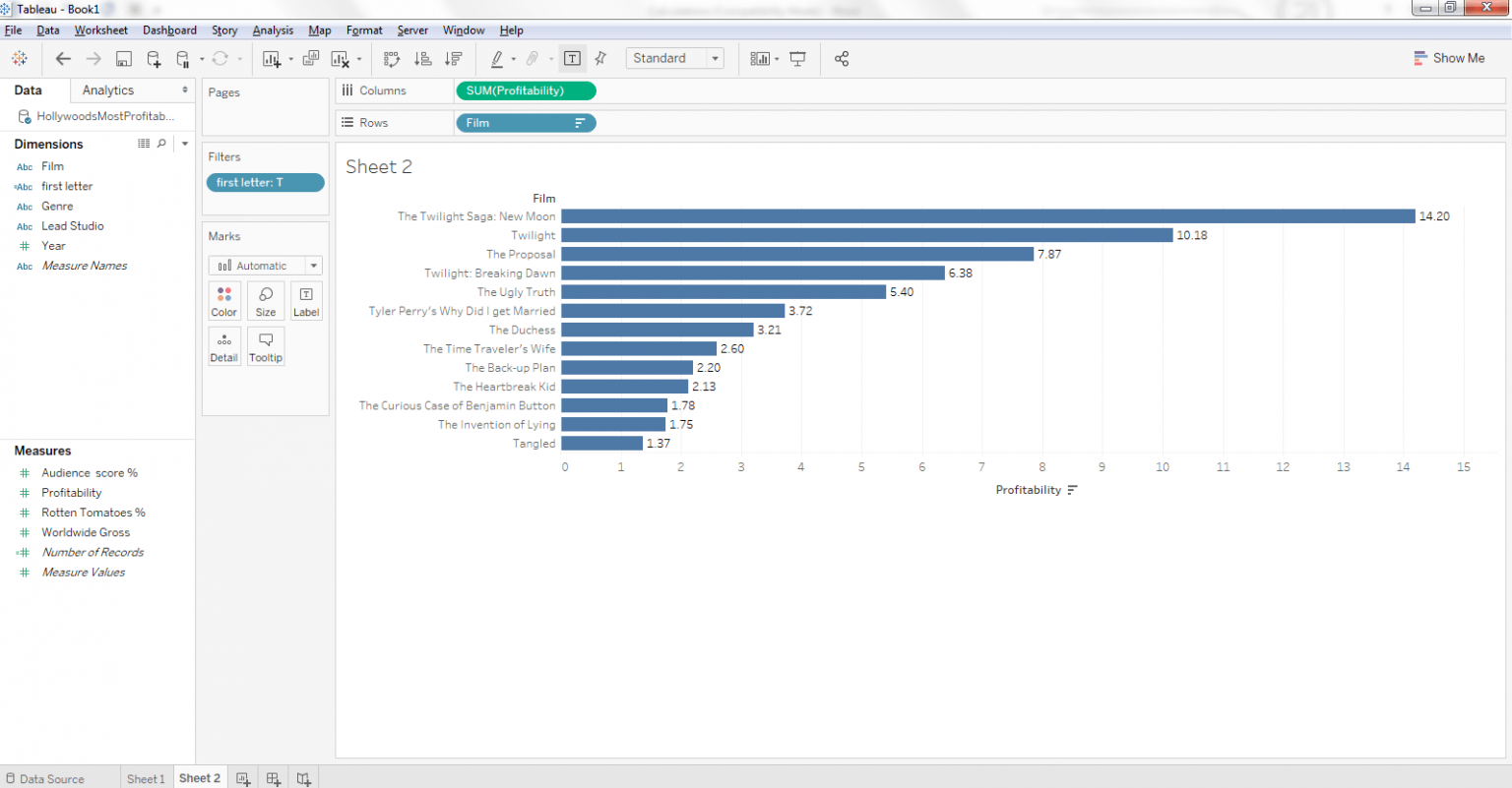Expand the Dimensions panel options menu
1512x788 pixels.
tap(184, 144)
